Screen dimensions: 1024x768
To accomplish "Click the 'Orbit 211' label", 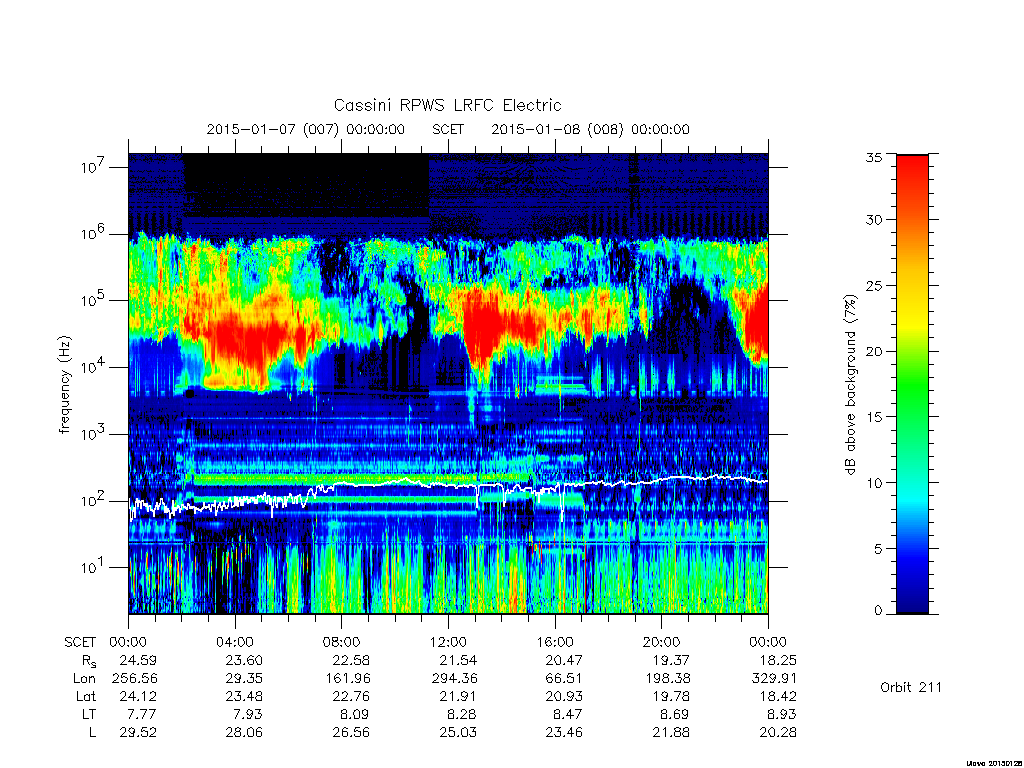I will [x=911, y=687].
